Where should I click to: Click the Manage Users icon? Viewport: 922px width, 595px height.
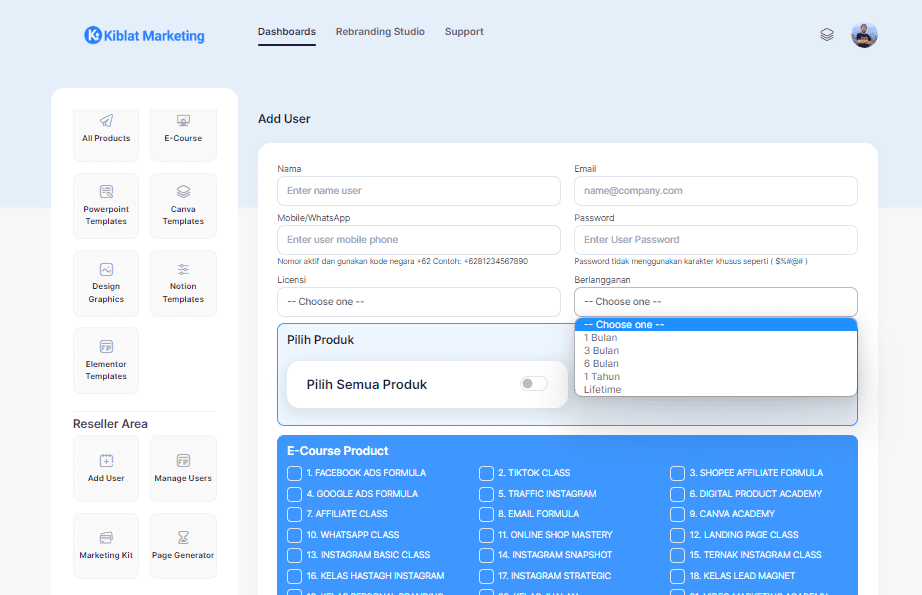point(183,460)
